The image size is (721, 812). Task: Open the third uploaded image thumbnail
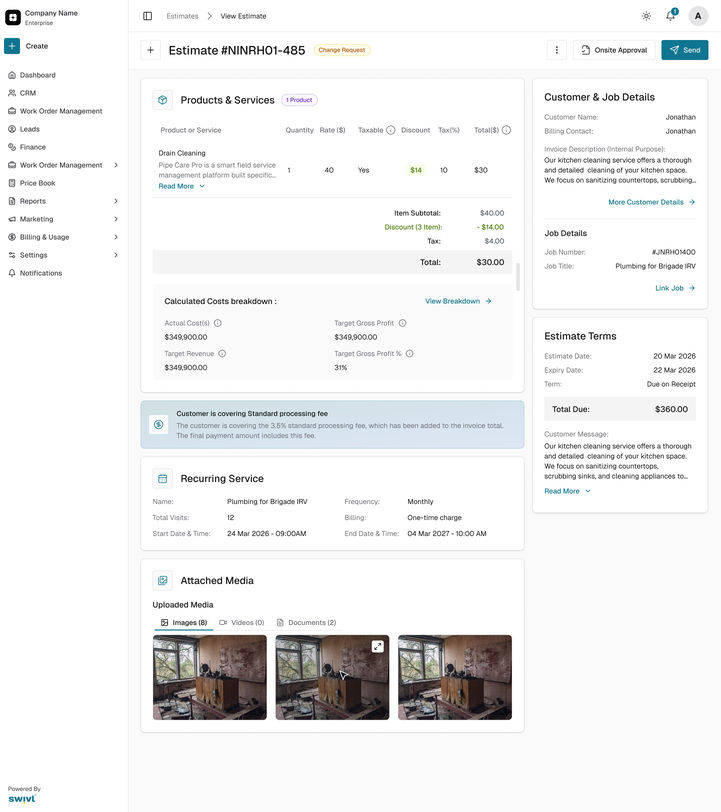(455, 677)
